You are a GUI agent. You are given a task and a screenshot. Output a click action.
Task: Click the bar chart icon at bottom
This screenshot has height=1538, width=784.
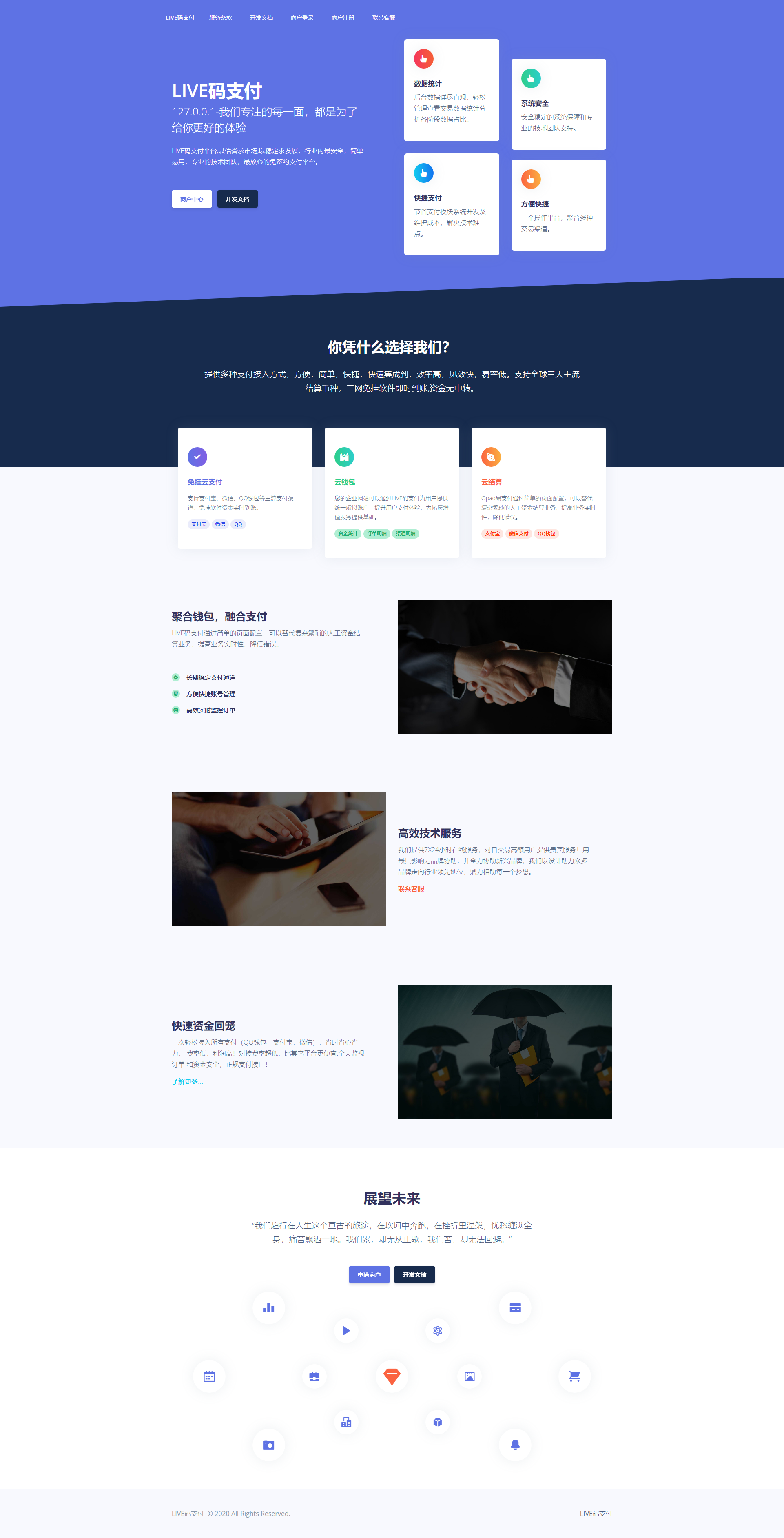[x=269, y=1307]
